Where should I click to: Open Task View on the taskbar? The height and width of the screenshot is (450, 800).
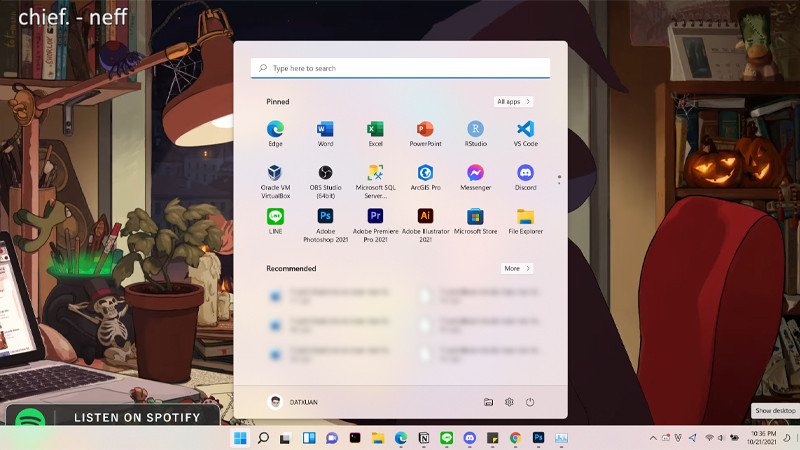(x=285, y=438)
